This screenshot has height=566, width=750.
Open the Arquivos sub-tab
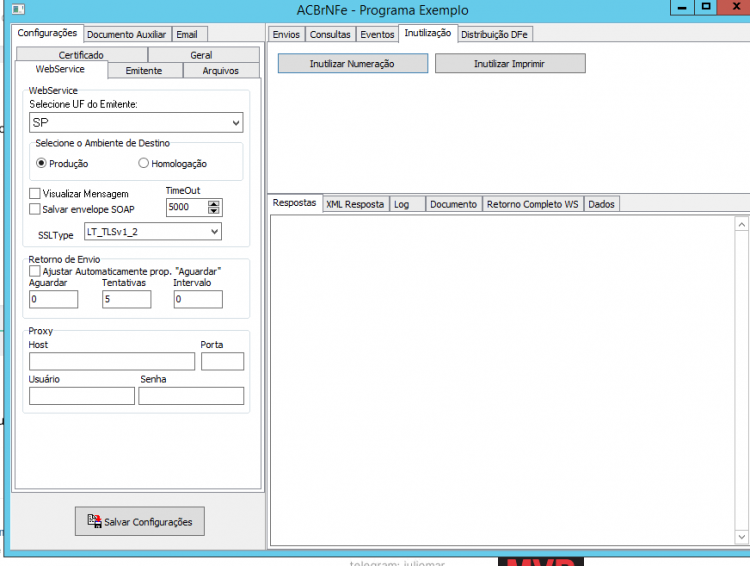coord(221,70)
